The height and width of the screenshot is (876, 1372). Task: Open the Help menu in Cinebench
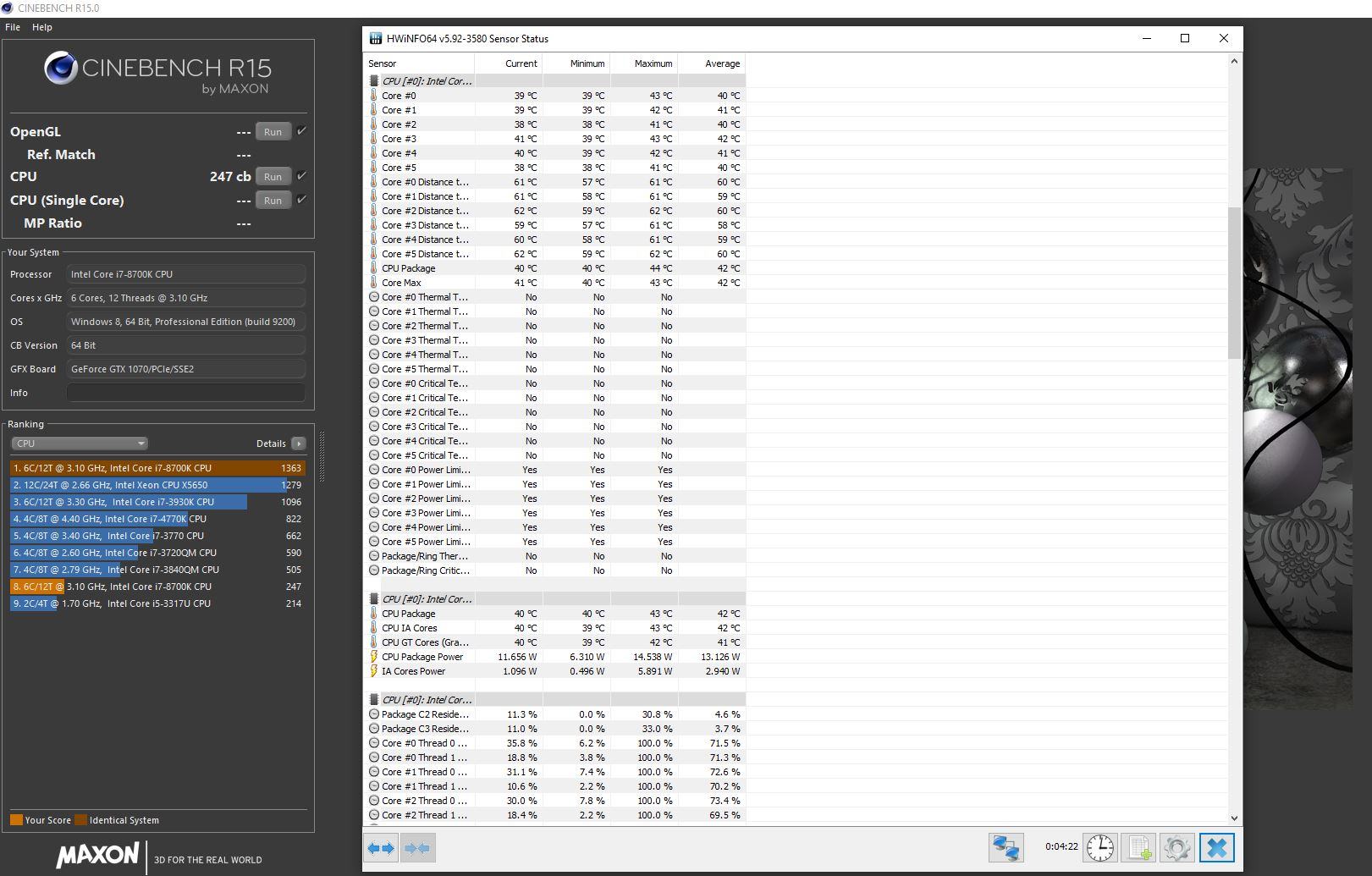[42, 27]
